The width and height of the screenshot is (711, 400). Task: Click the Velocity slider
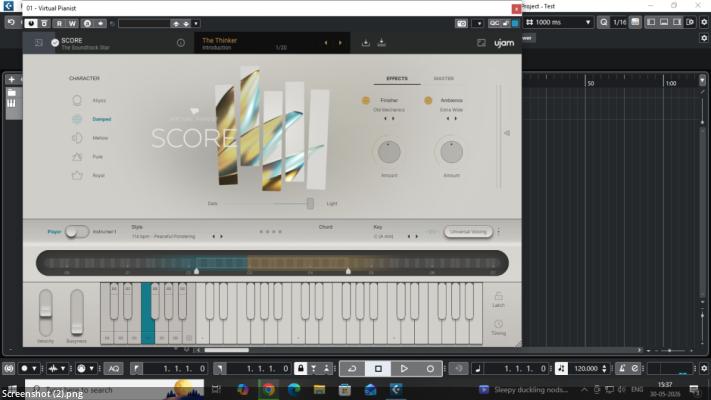click(x=45, y=313)
